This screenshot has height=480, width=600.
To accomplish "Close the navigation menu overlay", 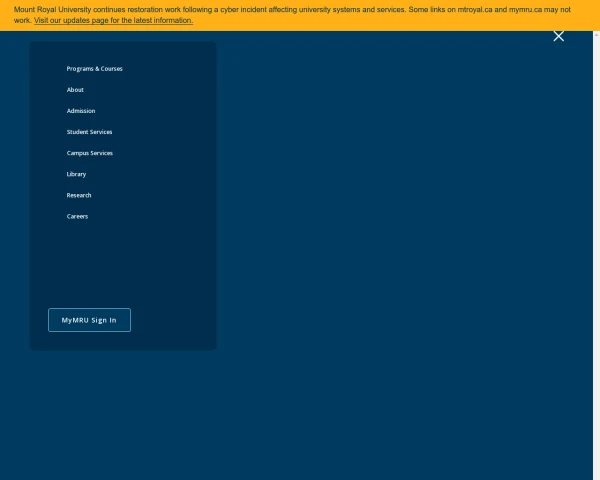I will (558, 36).
